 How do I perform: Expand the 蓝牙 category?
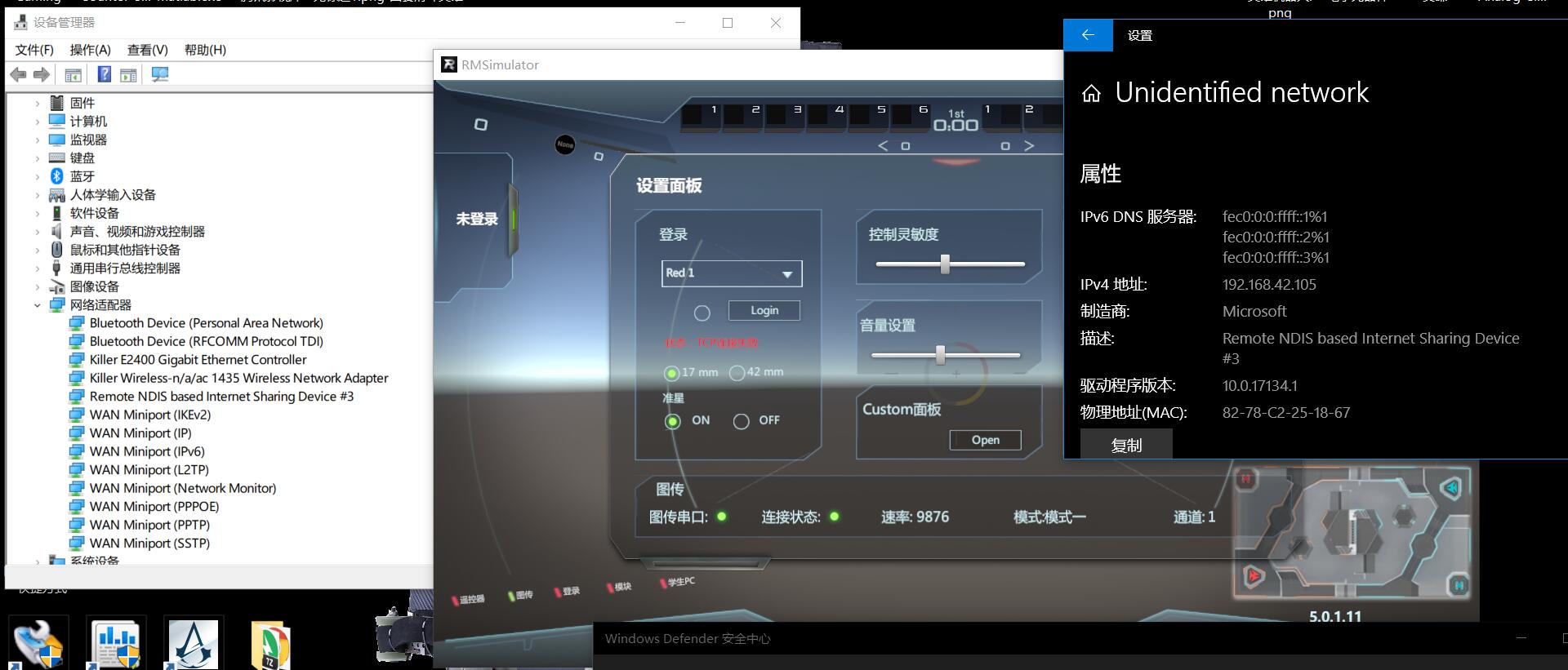point(37,177)
